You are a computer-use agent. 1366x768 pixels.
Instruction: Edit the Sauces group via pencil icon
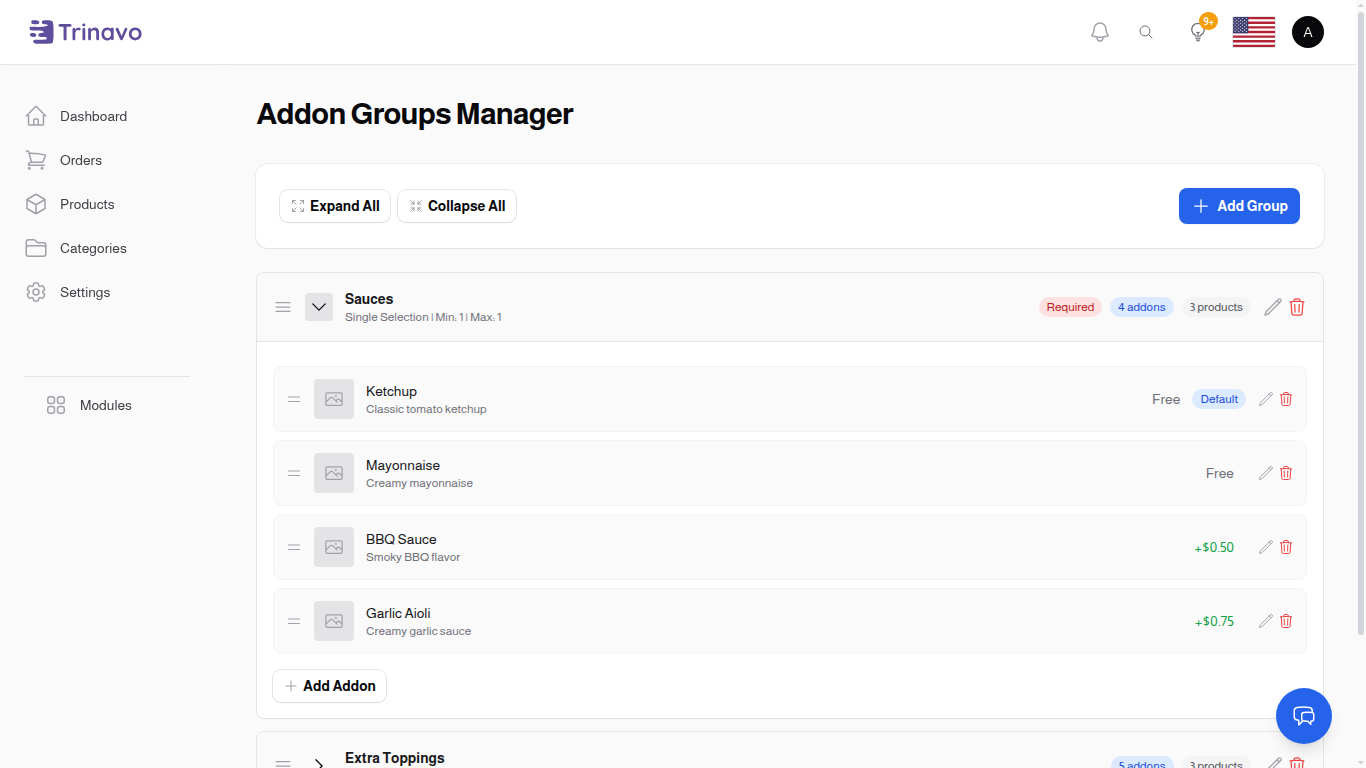coord(1272,307)
